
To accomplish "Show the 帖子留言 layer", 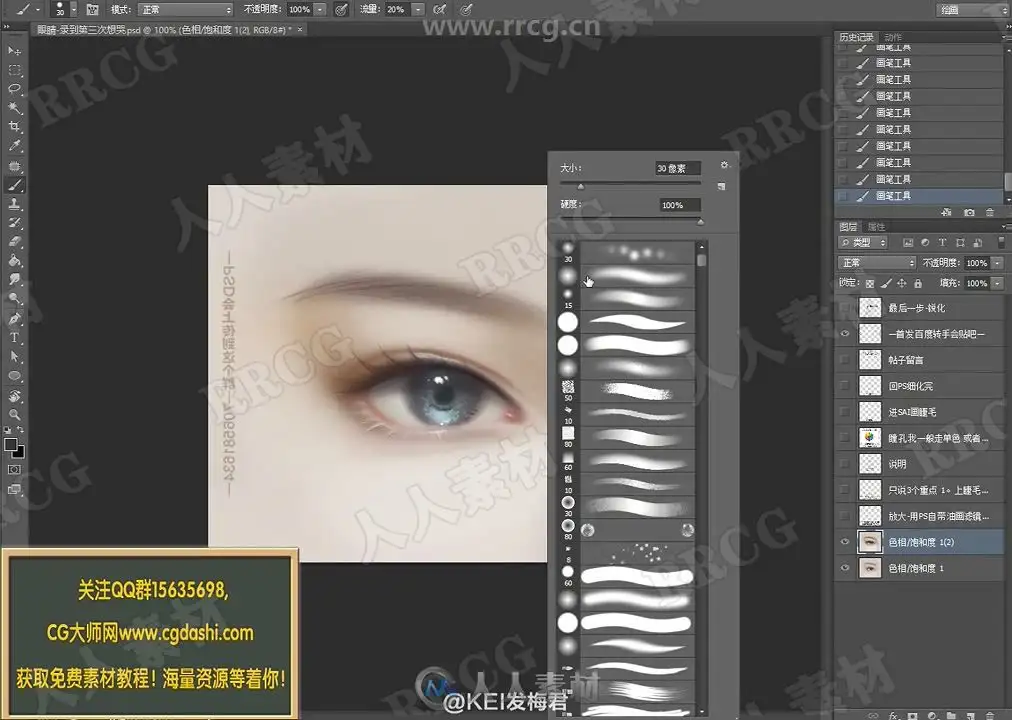I will tap(845, 359).
